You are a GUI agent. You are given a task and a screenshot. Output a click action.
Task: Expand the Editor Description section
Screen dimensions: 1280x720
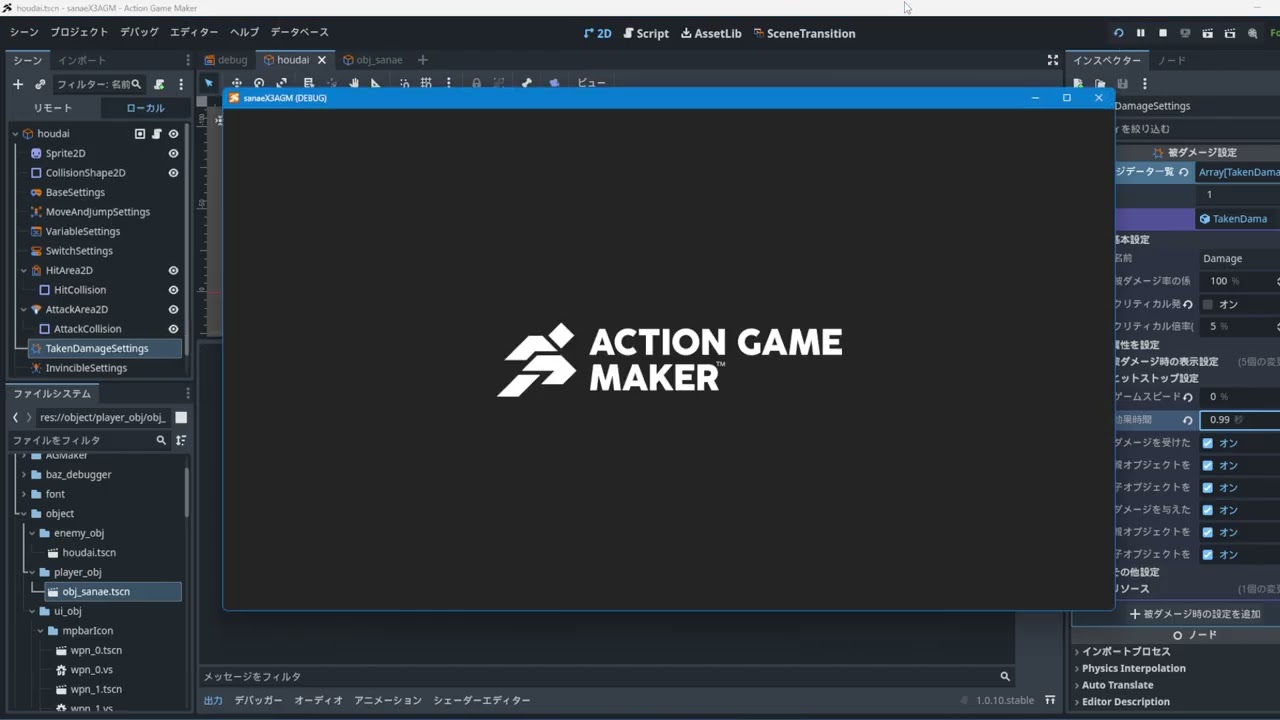coord(1122,701)
